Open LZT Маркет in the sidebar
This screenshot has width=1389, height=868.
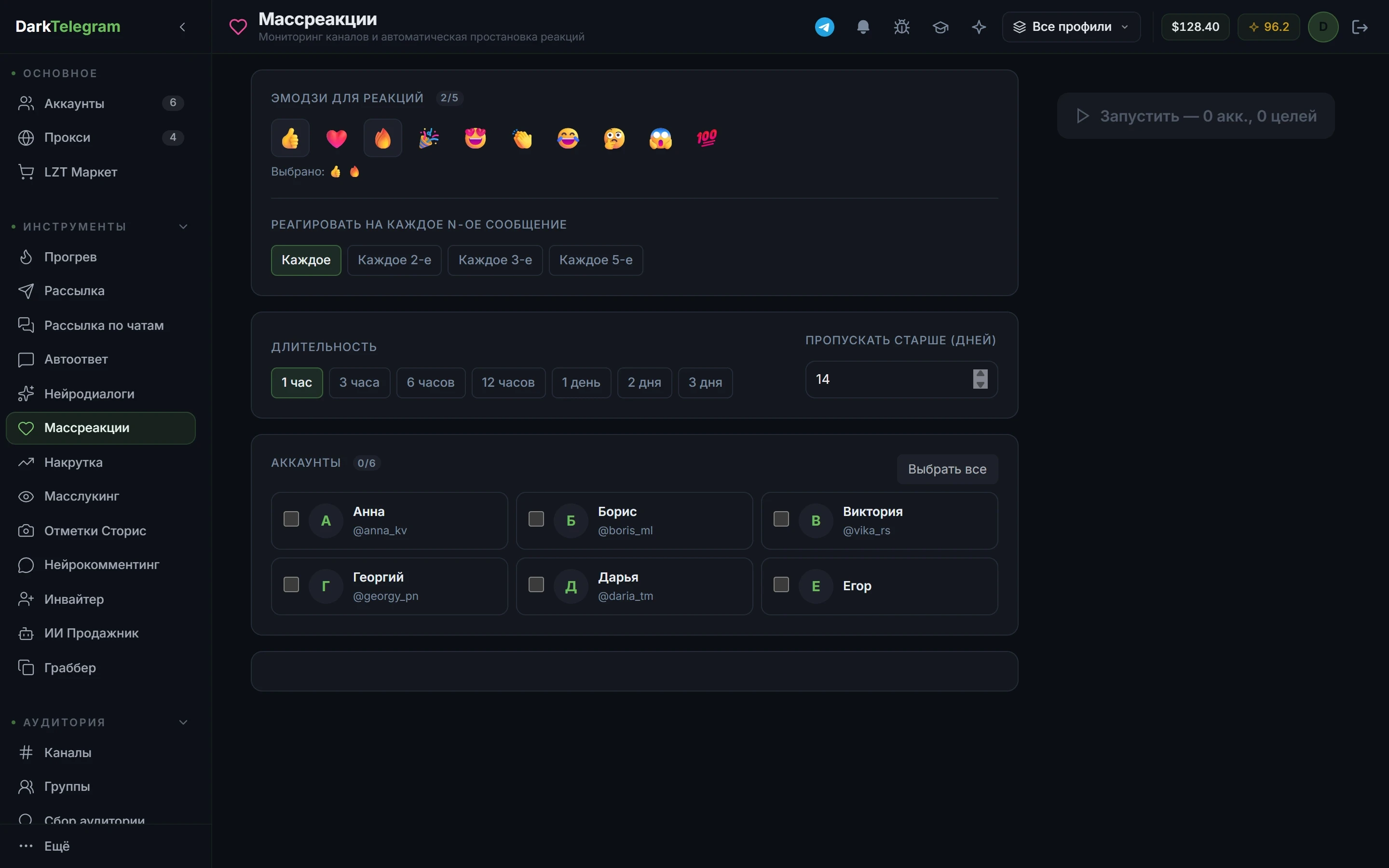pos(100,172)
